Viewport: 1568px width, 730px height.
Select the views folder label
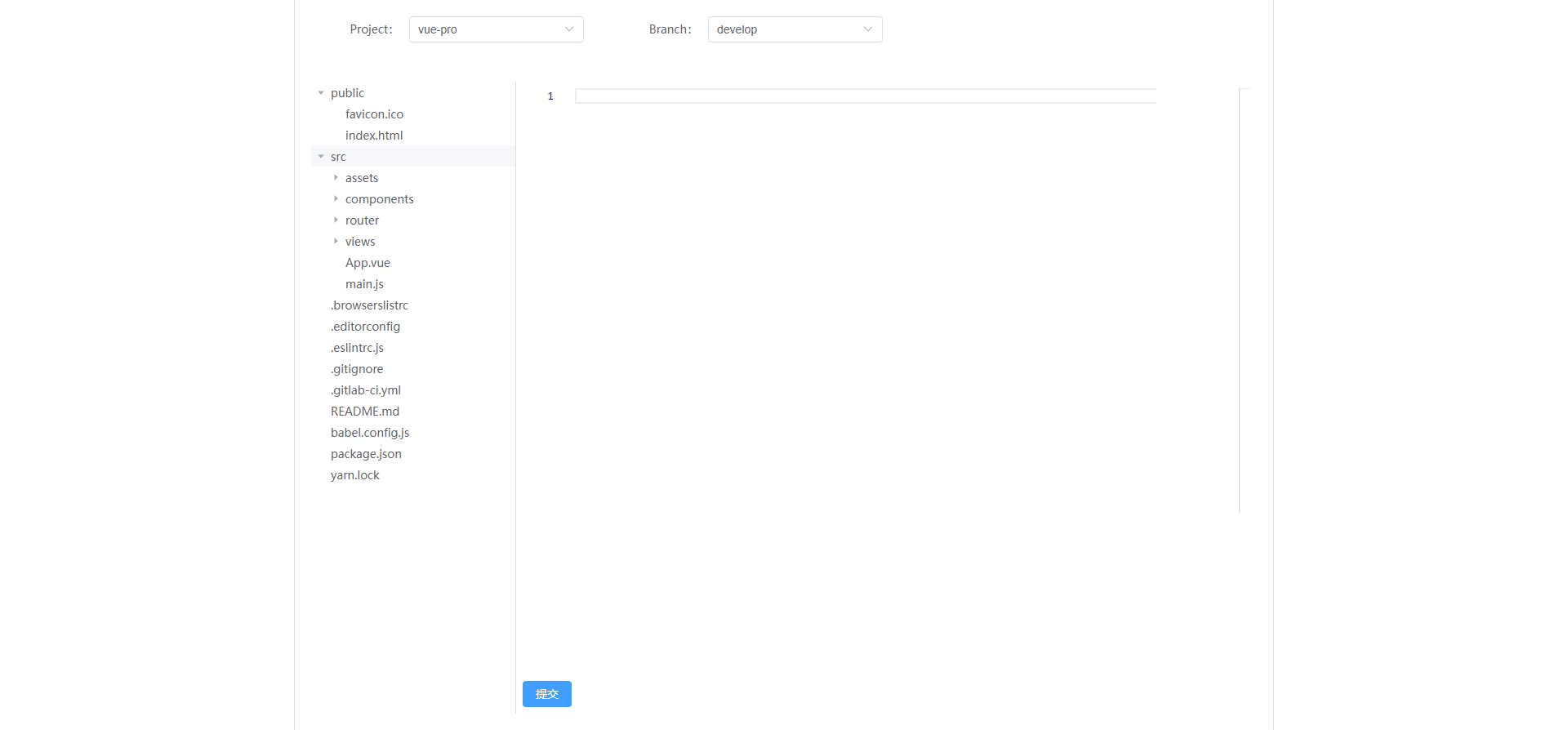click(x=360, y=242)
